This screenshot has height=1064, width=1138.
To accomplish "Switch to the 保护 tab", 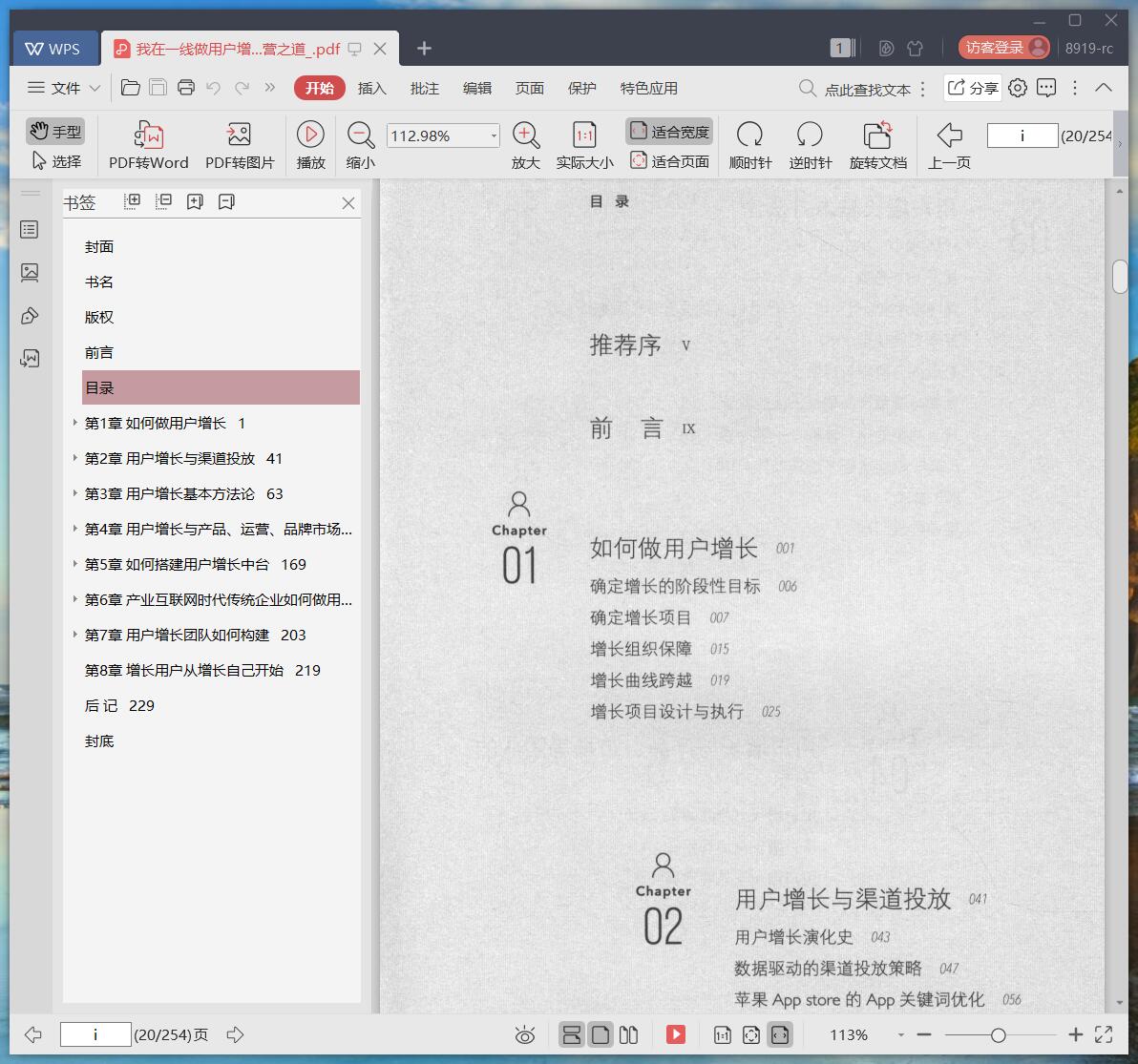I will coord(582,88).
